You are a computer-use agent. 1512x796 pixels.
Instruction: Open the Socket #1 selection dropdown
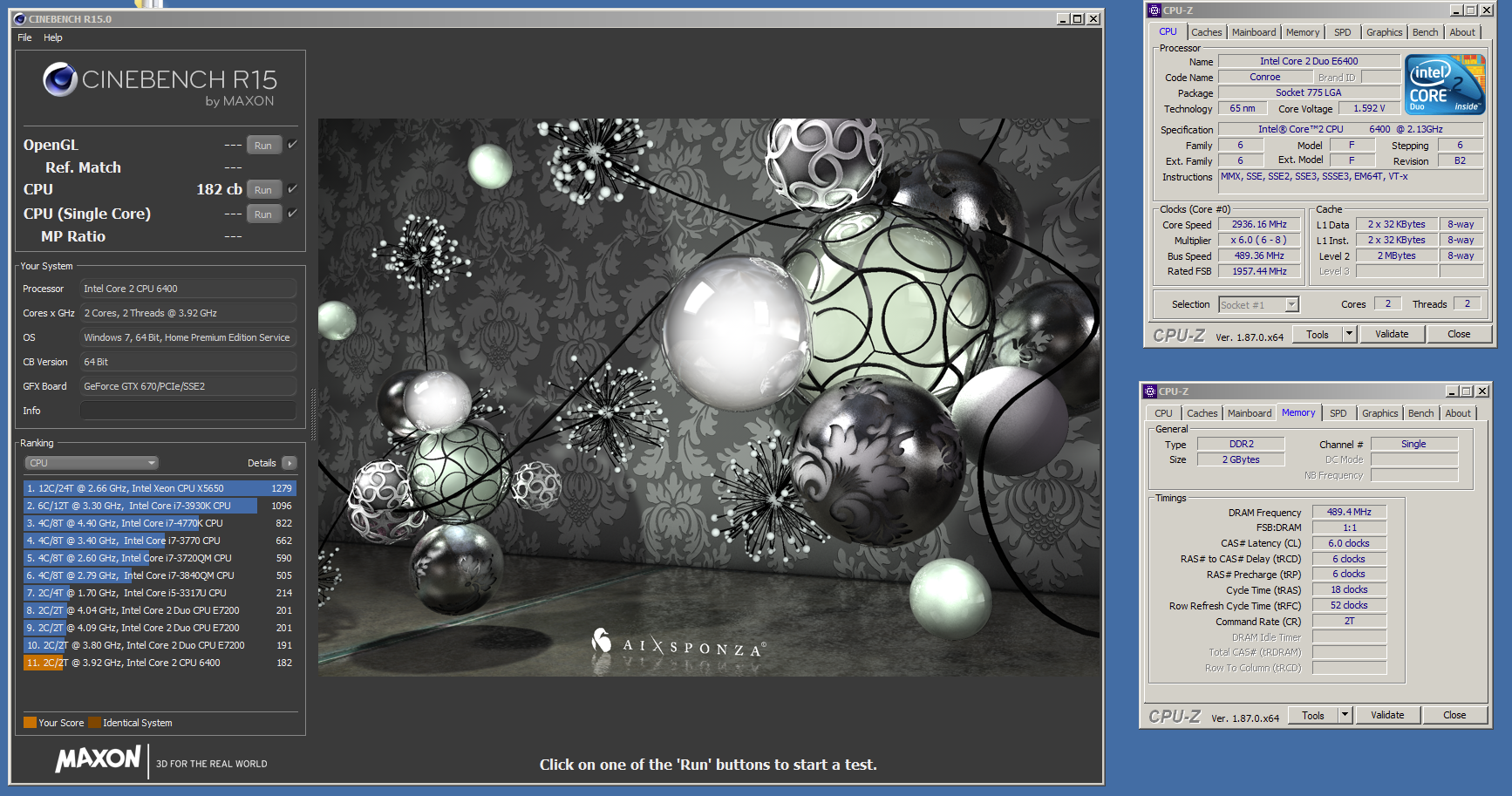coord(1258,304)
